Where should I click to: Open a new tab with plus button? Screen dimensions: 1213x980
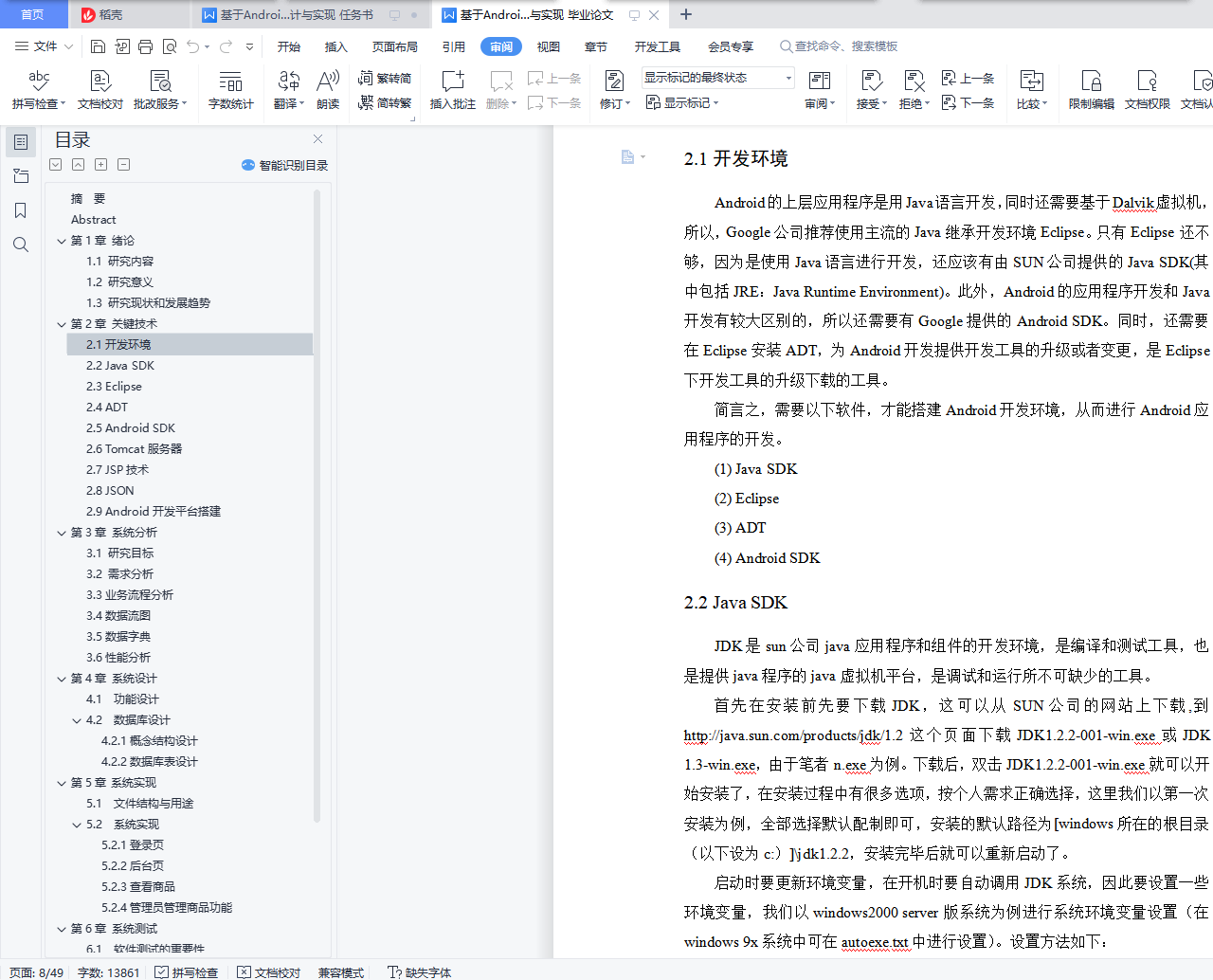686,14
